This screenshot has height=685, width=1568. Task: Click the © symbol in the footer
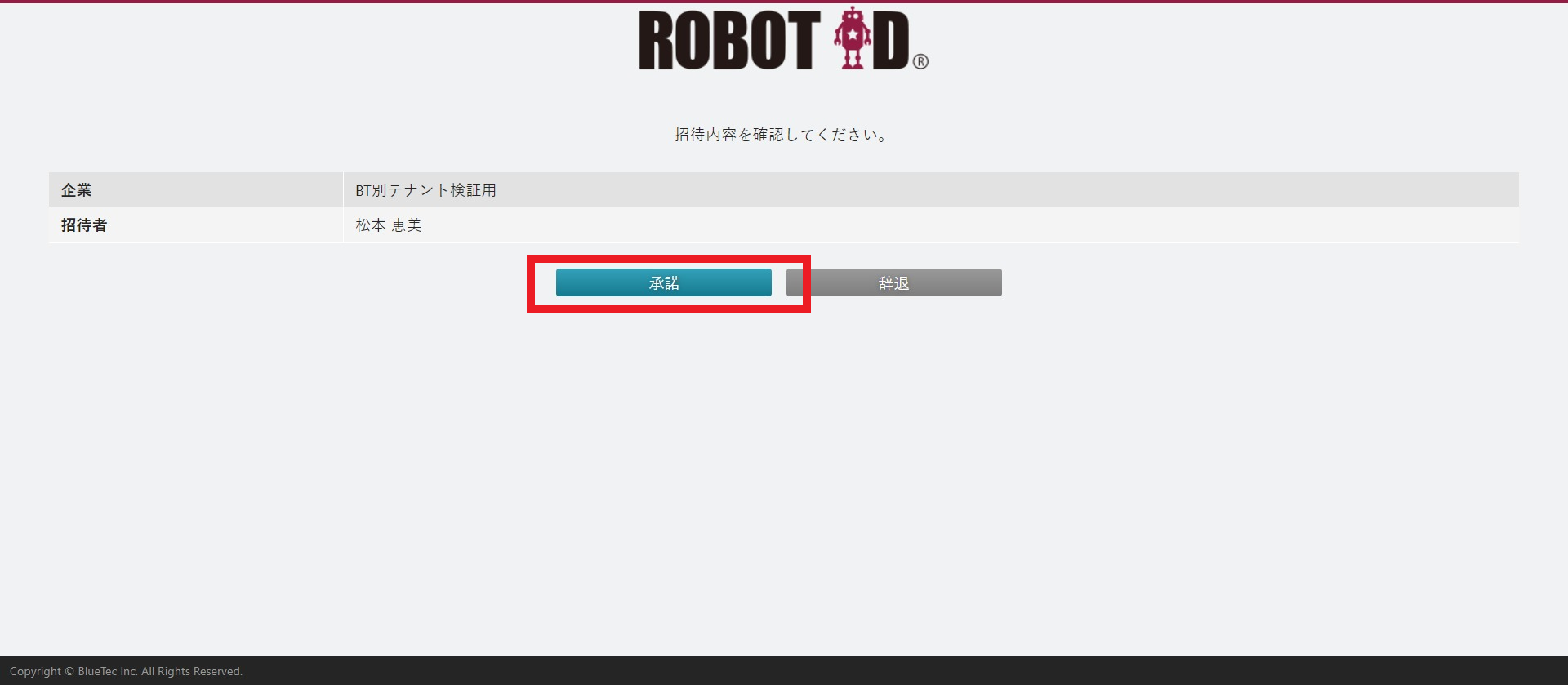(x=69, y=671)
